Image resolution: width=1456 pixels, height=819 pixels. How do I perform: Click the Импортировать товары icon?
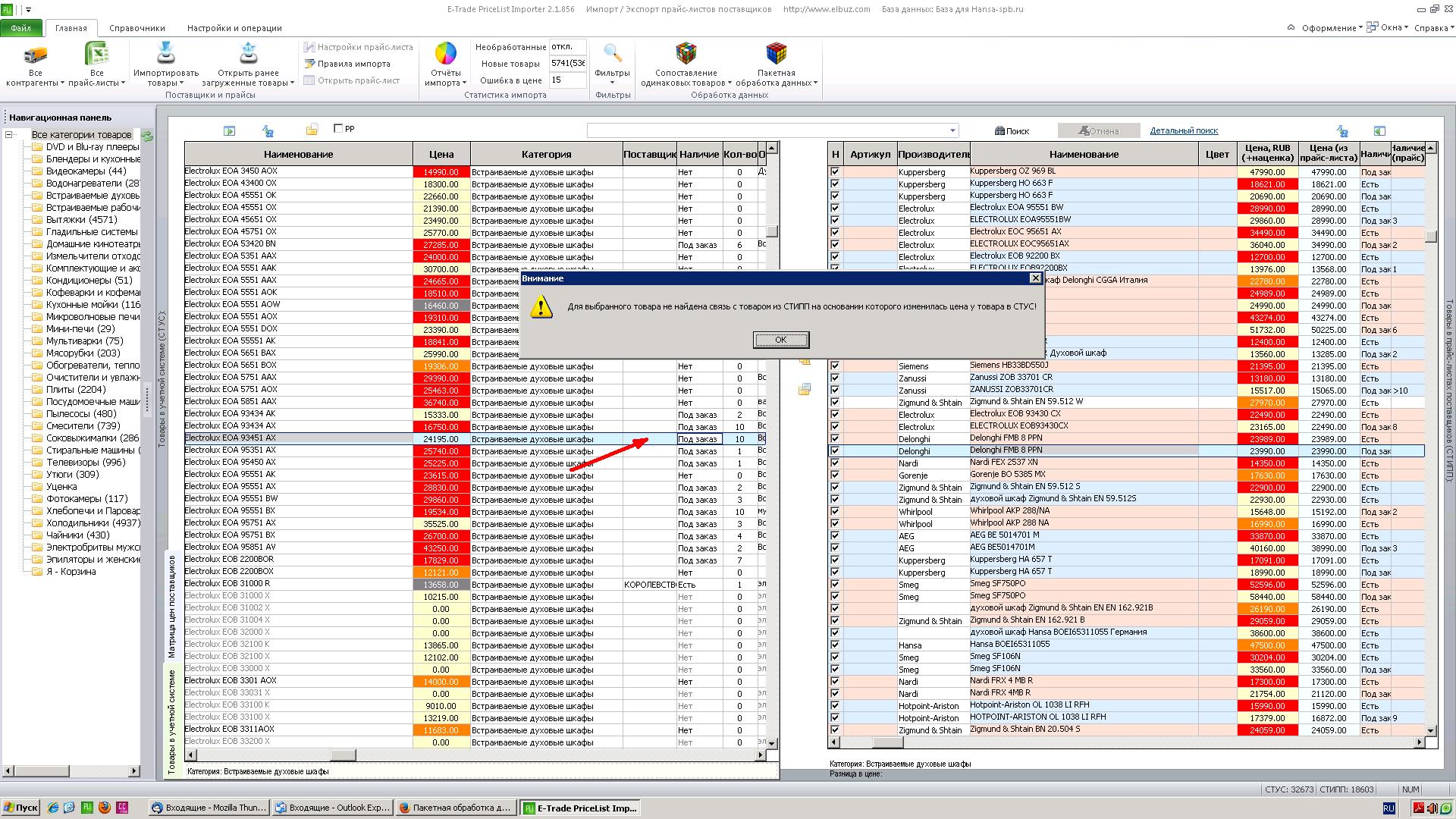pos(165,53)
